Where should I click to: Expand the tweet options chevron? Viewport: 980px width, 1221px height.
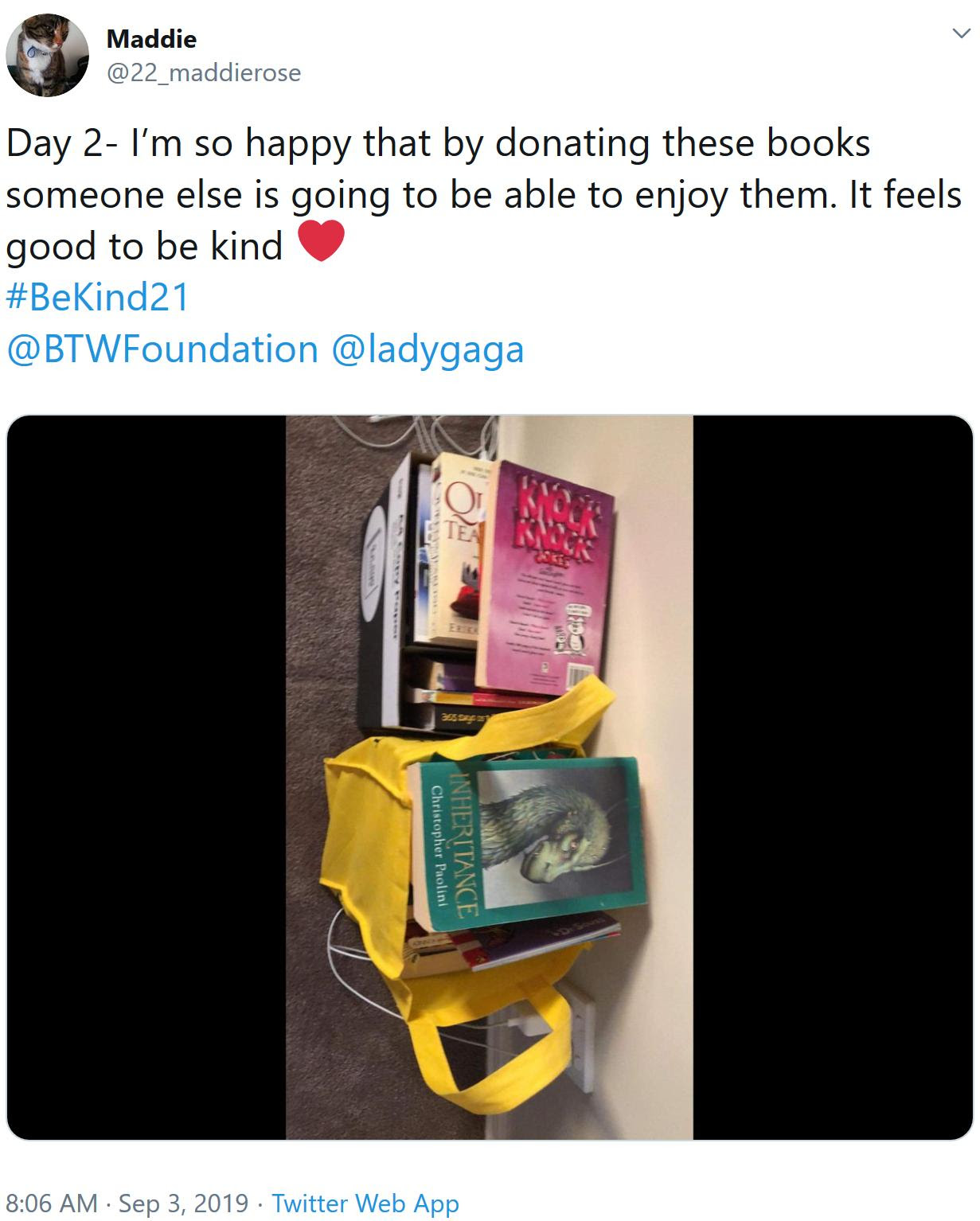coord(962,33)
